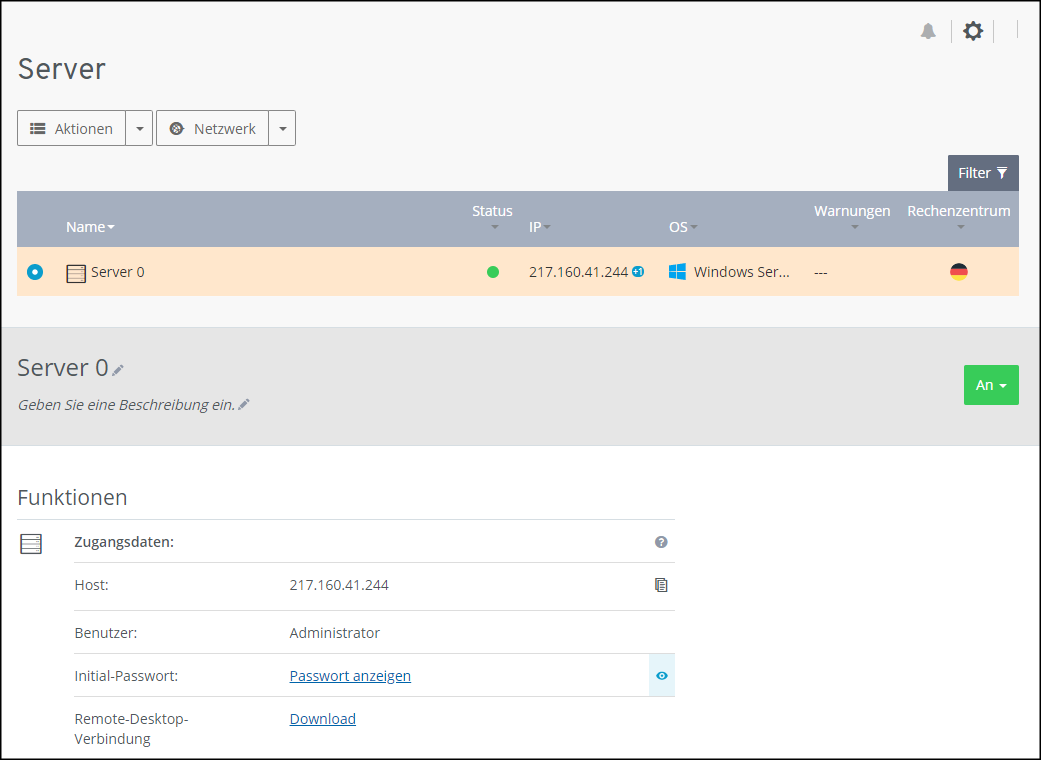Click the +1 additional IP badge
Screen dimensions: 1041x760
638,272
